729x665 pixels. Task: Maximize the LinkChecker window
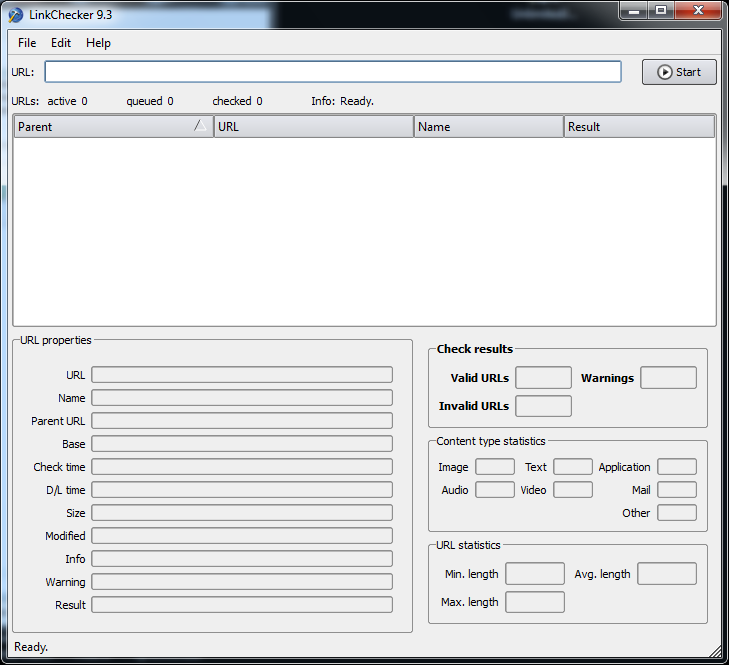click(661, 11)
